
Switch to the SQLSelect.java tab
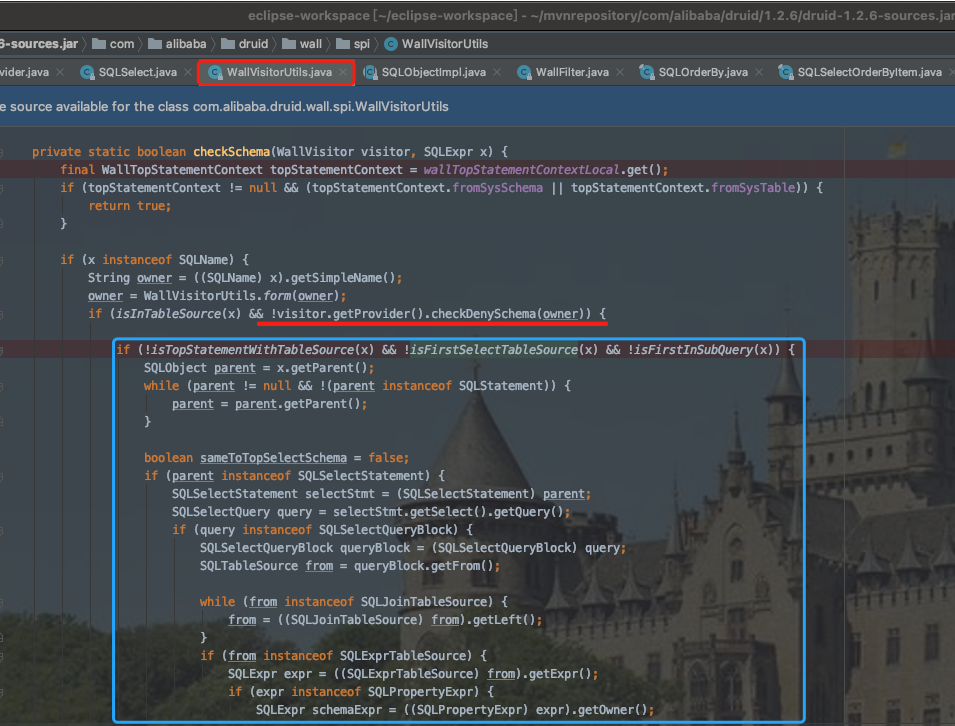tap(137, 72)
